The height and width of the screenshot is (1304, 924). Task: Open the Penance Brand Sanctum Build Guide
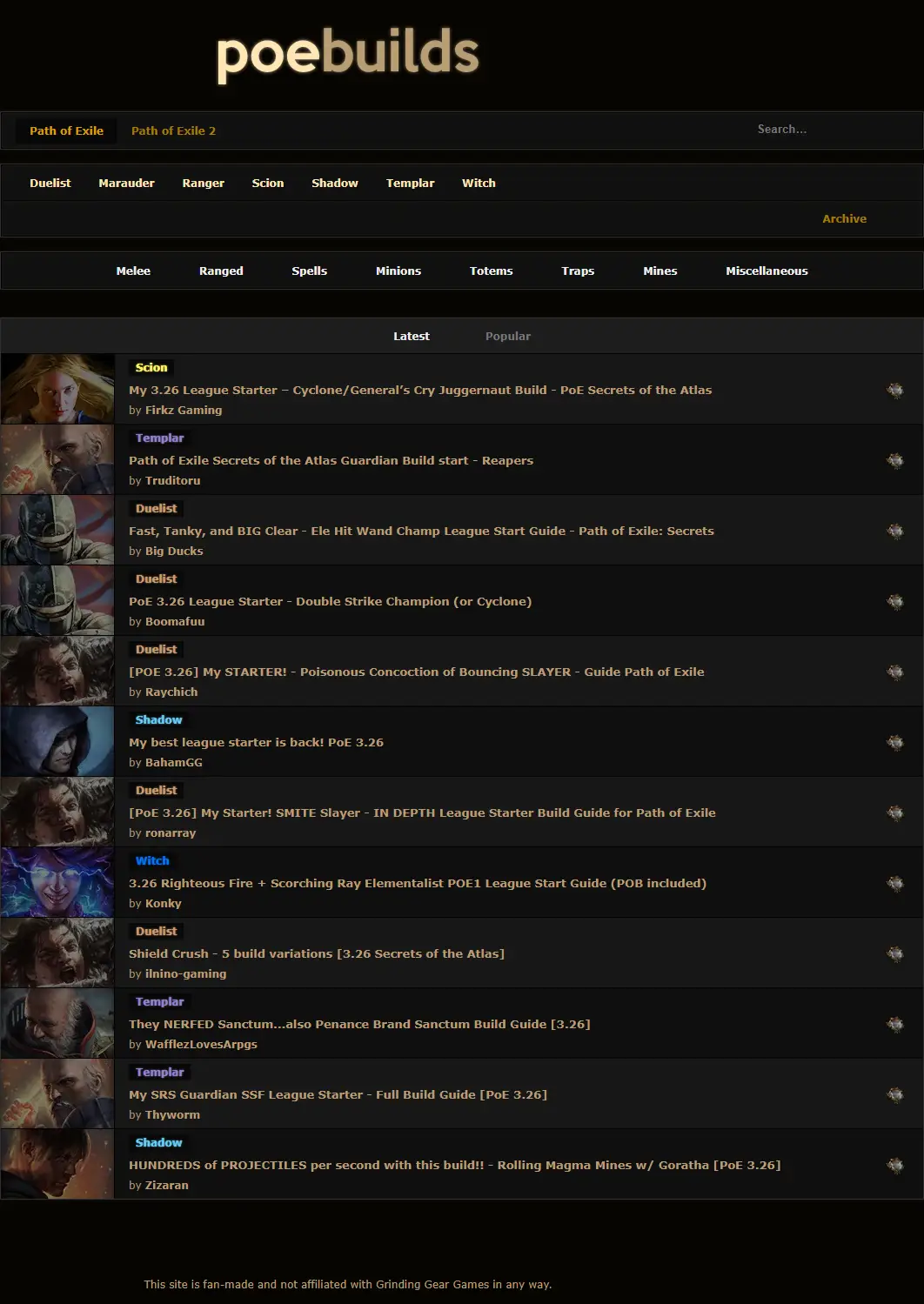pyautogui.click(x=359, y=1024)
